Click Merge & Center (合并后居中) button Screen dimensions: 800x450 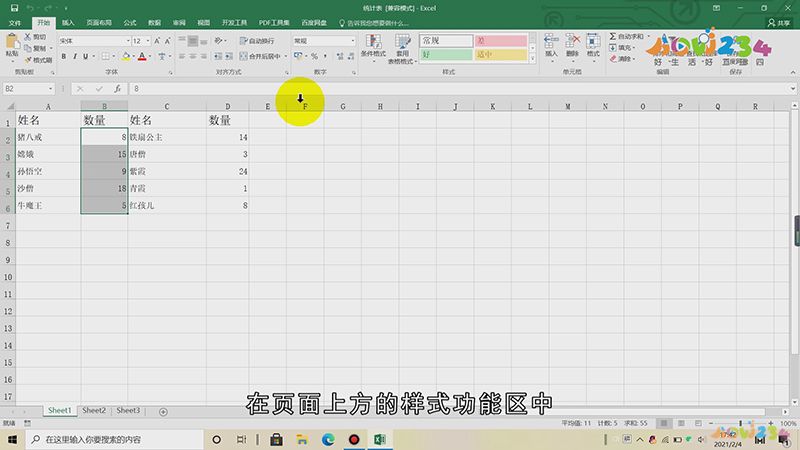[x=260, y=56]
